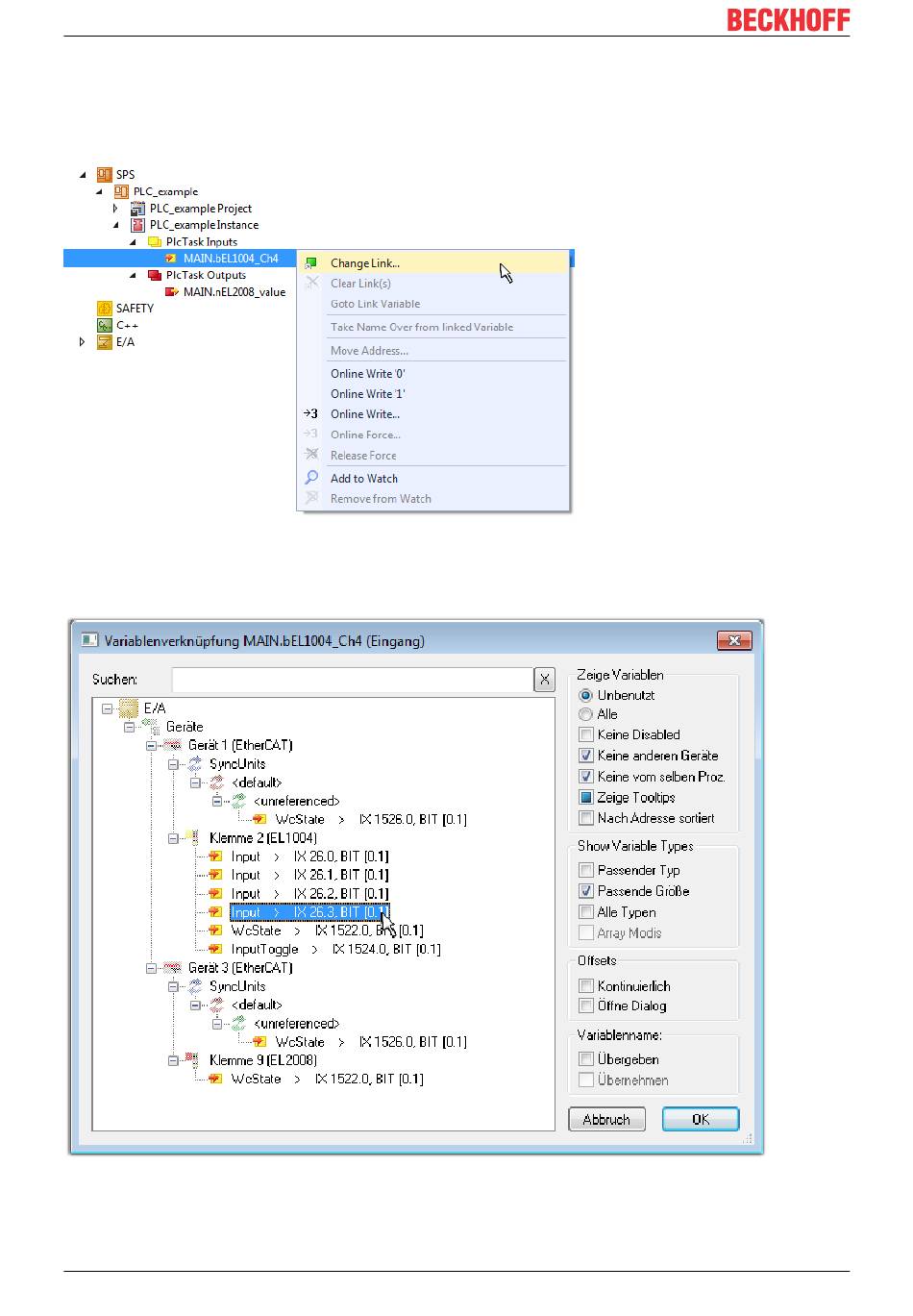
Task: Choose Add to Watch
Action: 433,478
